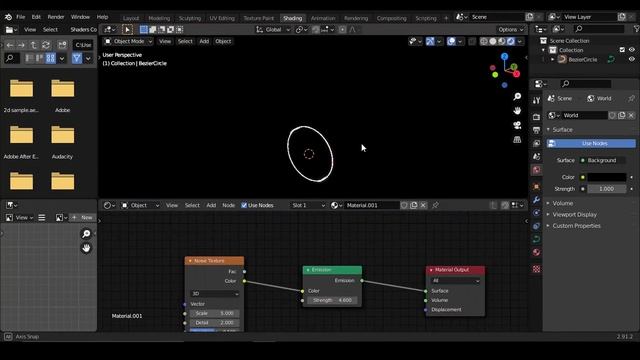Open Material properties tab icon
The image size is (640, 360).
[536, 252]
